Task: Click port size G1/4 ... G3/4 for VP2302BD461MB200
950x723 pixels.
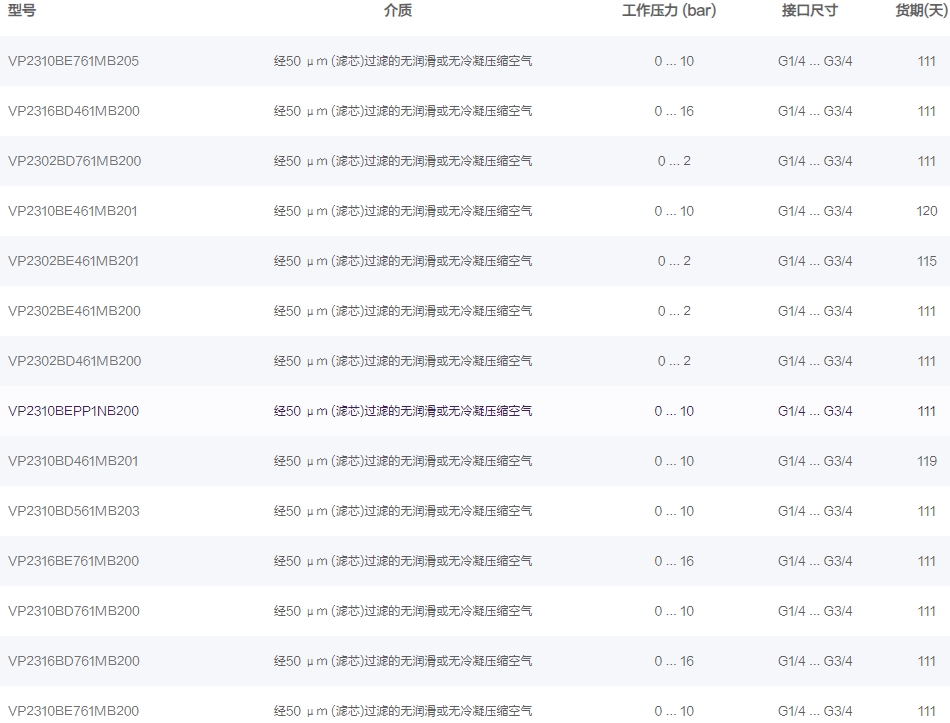Action: (x=815, y=361)
